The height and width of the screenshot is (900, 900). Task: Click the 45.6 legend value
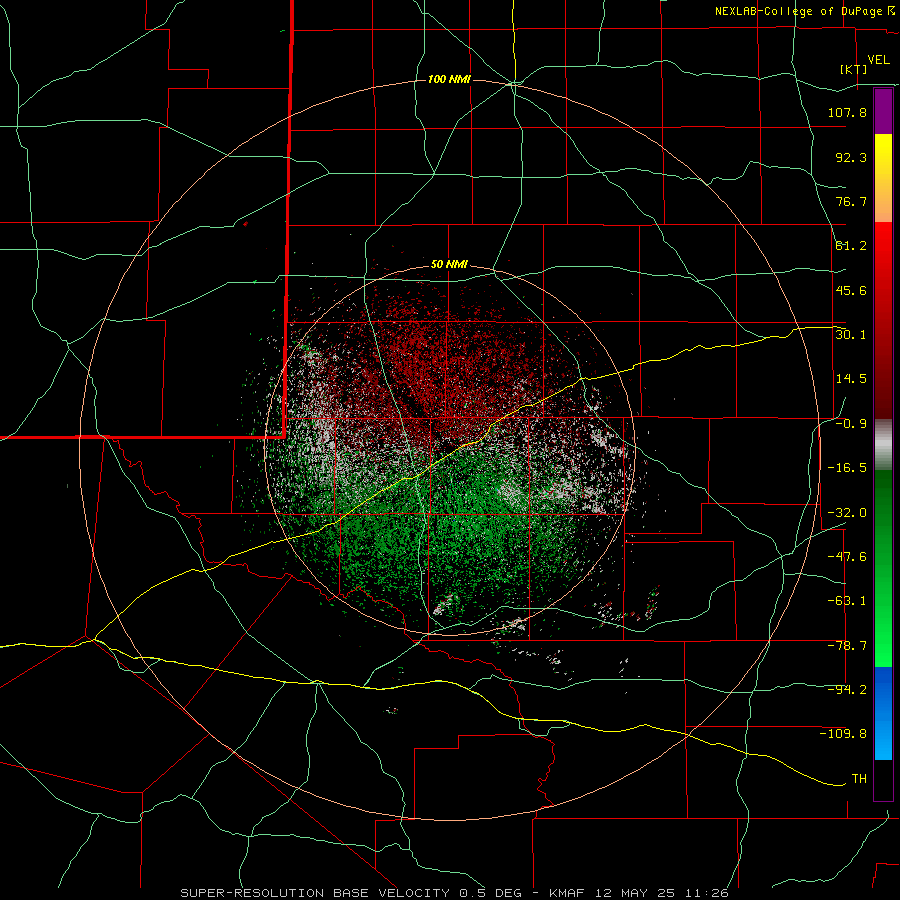[851, 290]
